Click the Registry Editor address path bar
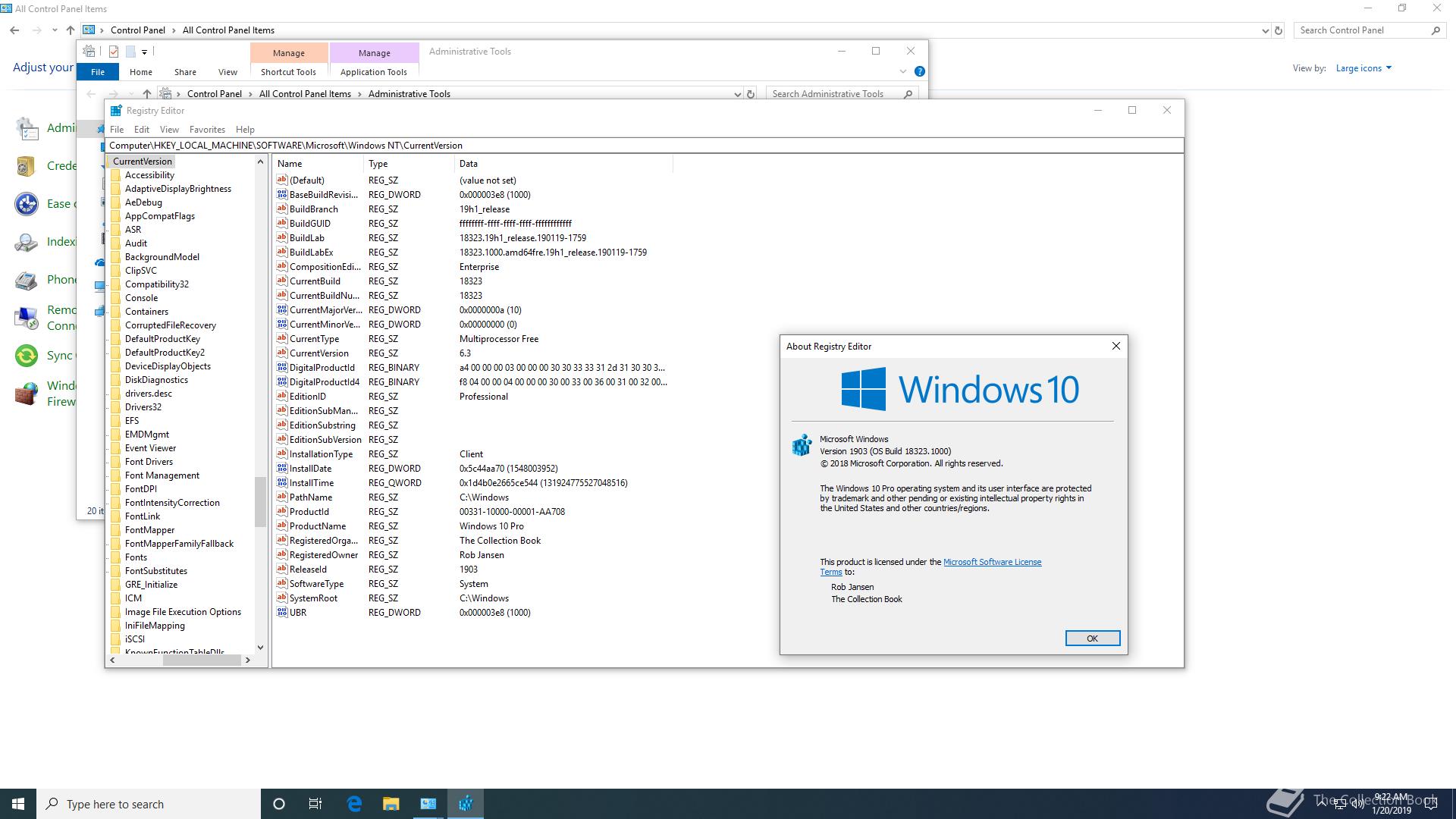 pos(645,146)
